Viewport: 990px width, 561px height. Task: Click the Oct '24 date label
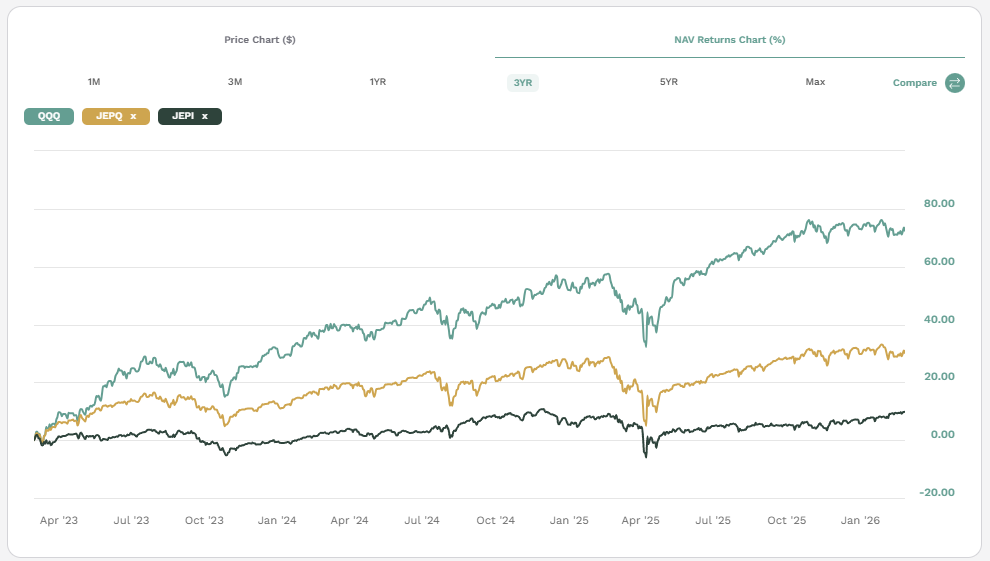(x=496, y=521)
